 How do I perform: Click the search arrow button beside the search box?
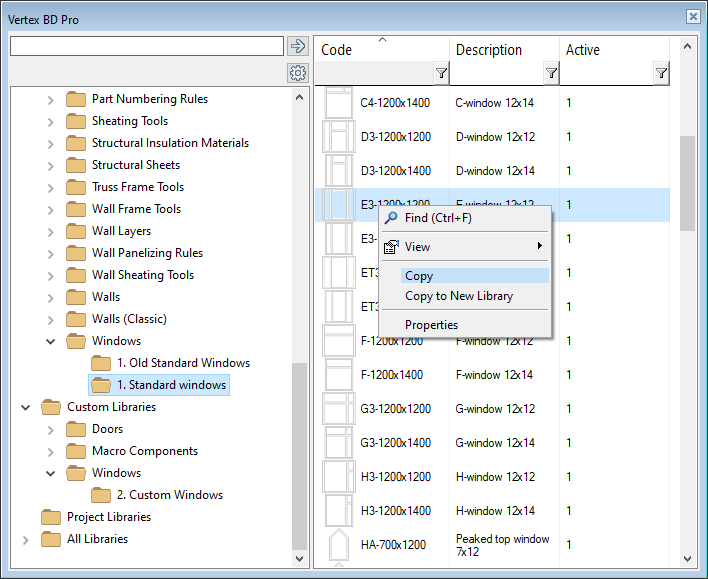click(297, 46)
